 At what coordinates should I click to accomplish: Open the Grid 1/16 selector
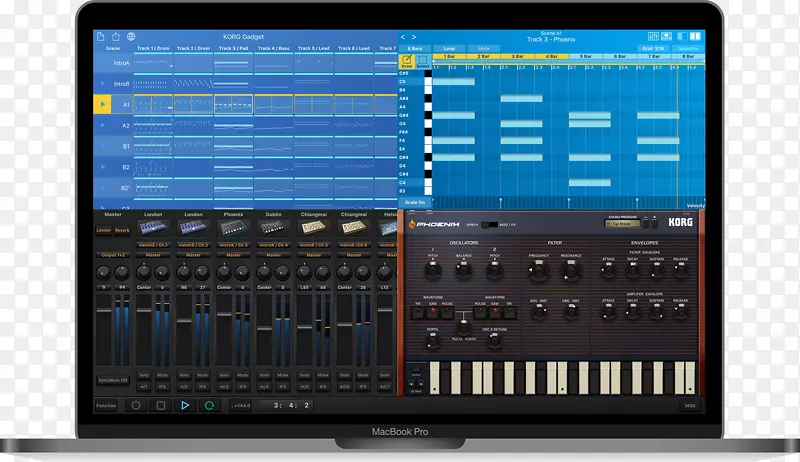coord(653,48)
